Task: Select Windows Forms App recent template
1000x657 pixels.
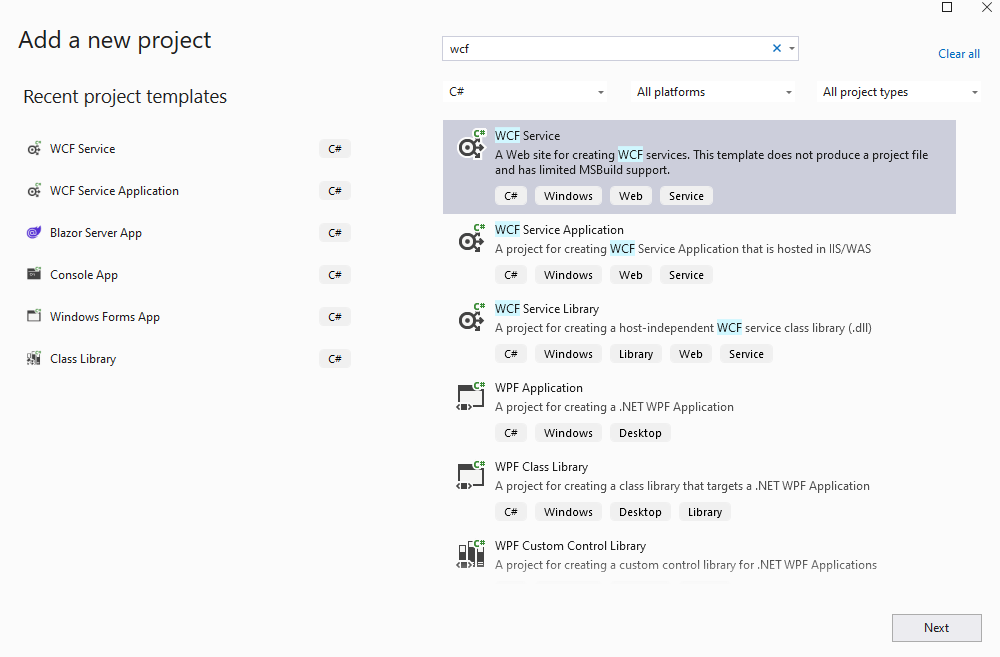Action: point(105,317)
